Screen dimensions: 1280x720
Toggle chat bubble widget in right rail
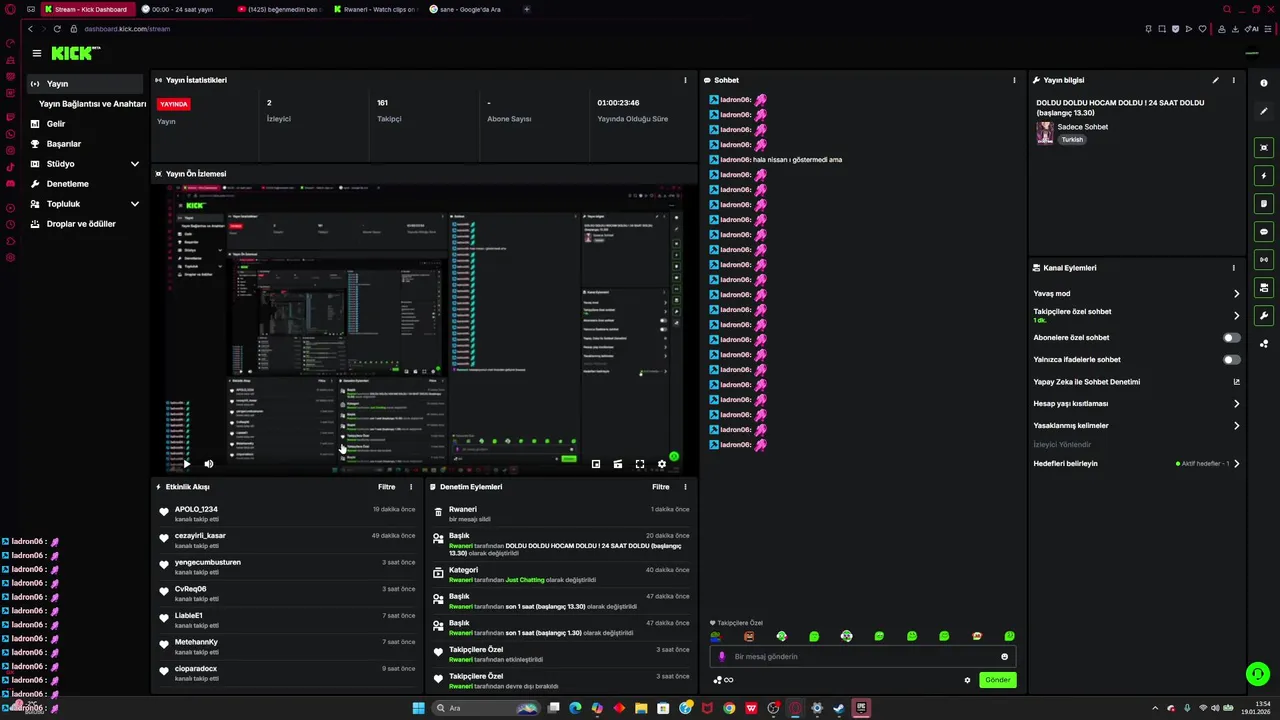pyautogui.click(x=1264, y=231)
